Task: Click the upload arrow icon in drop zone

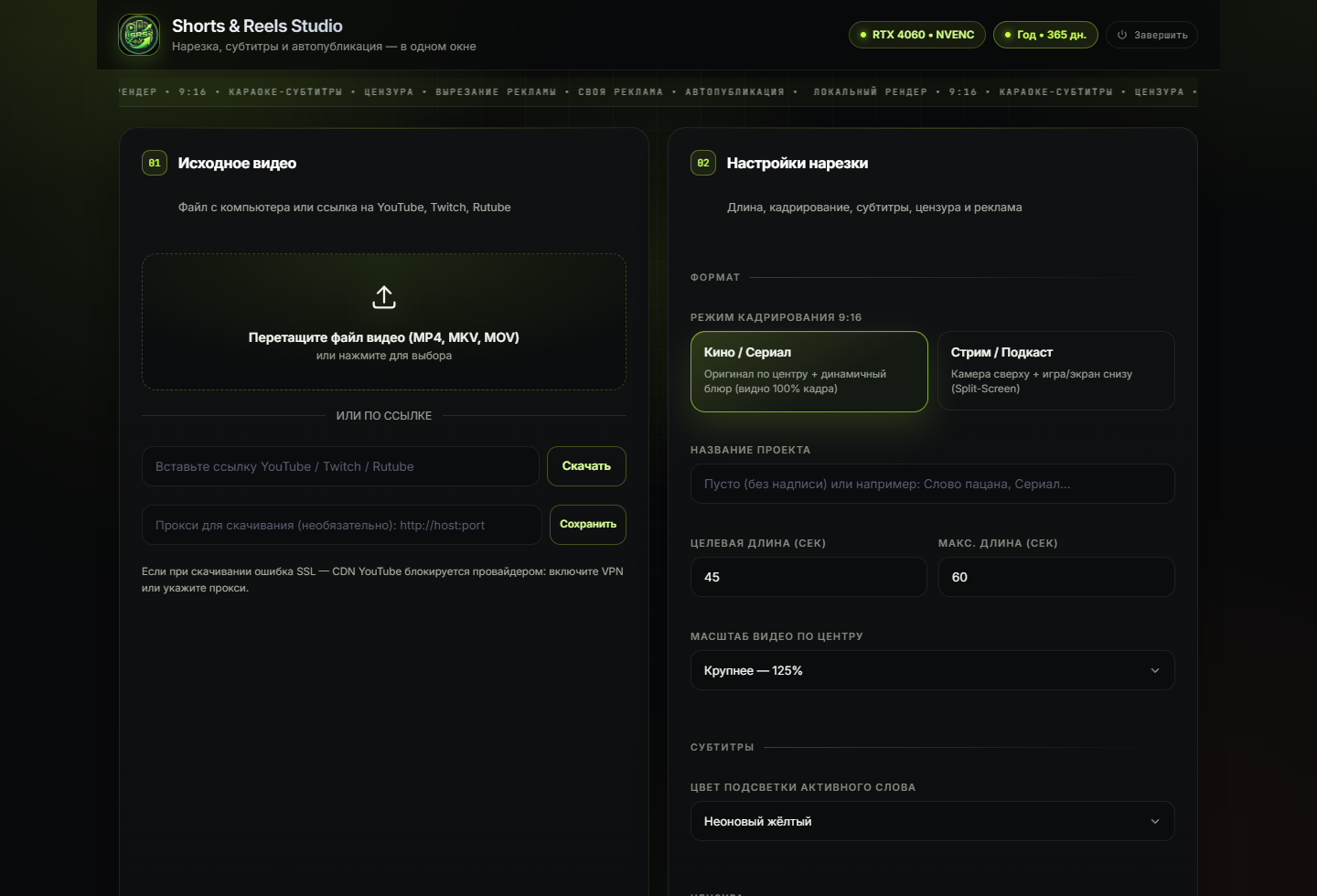Action: 384,297
